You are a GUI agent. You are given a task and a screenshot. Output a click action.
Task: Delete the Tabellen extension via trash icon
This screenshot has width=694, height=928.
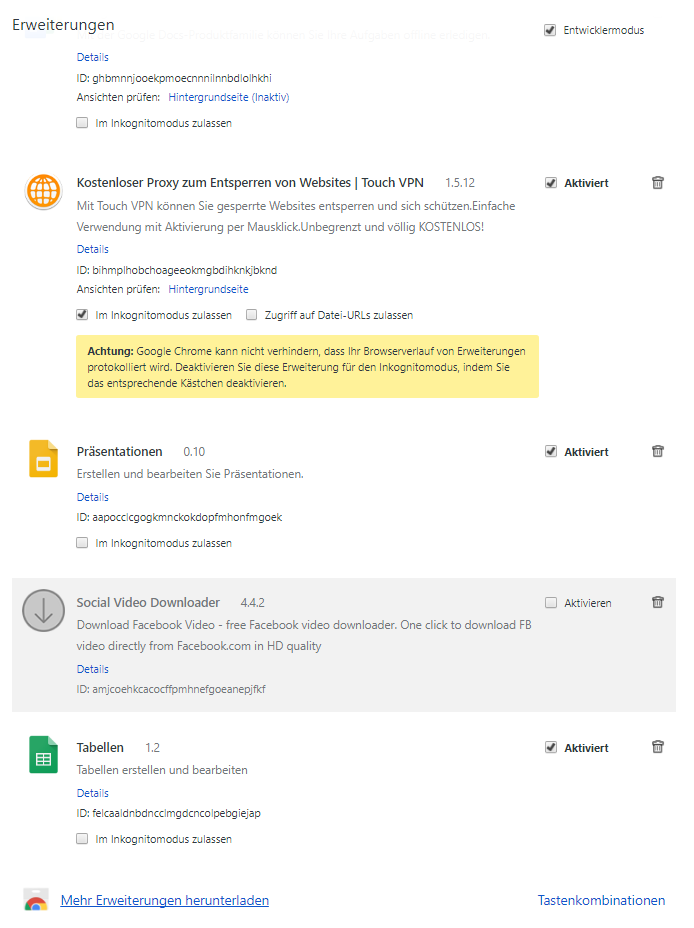pos(657,747)
